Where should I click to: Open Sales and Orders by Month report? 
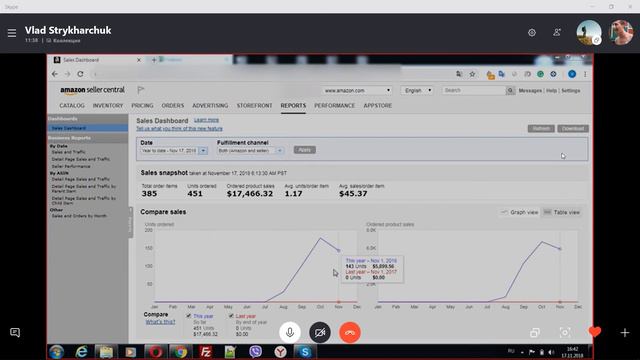pyautogui.click(x=79, y=216)
